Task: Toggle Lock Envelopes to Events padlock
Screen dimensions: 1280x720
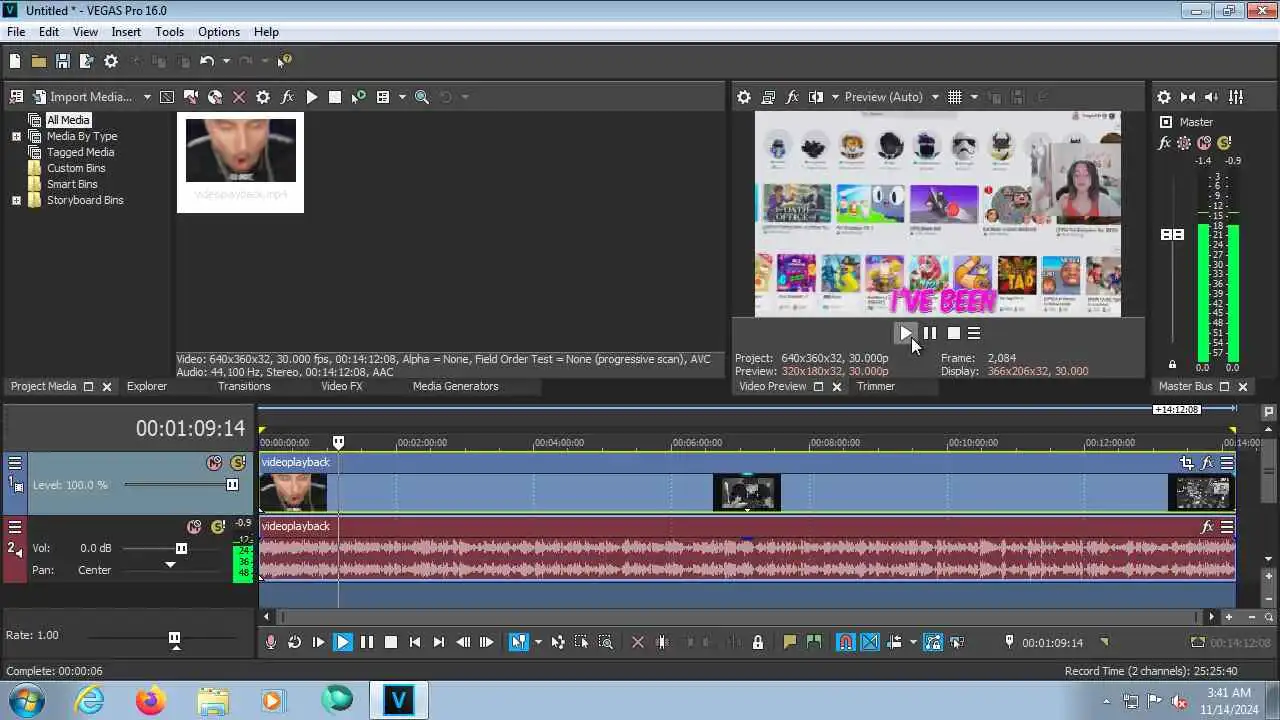Action: coord(757,642)
